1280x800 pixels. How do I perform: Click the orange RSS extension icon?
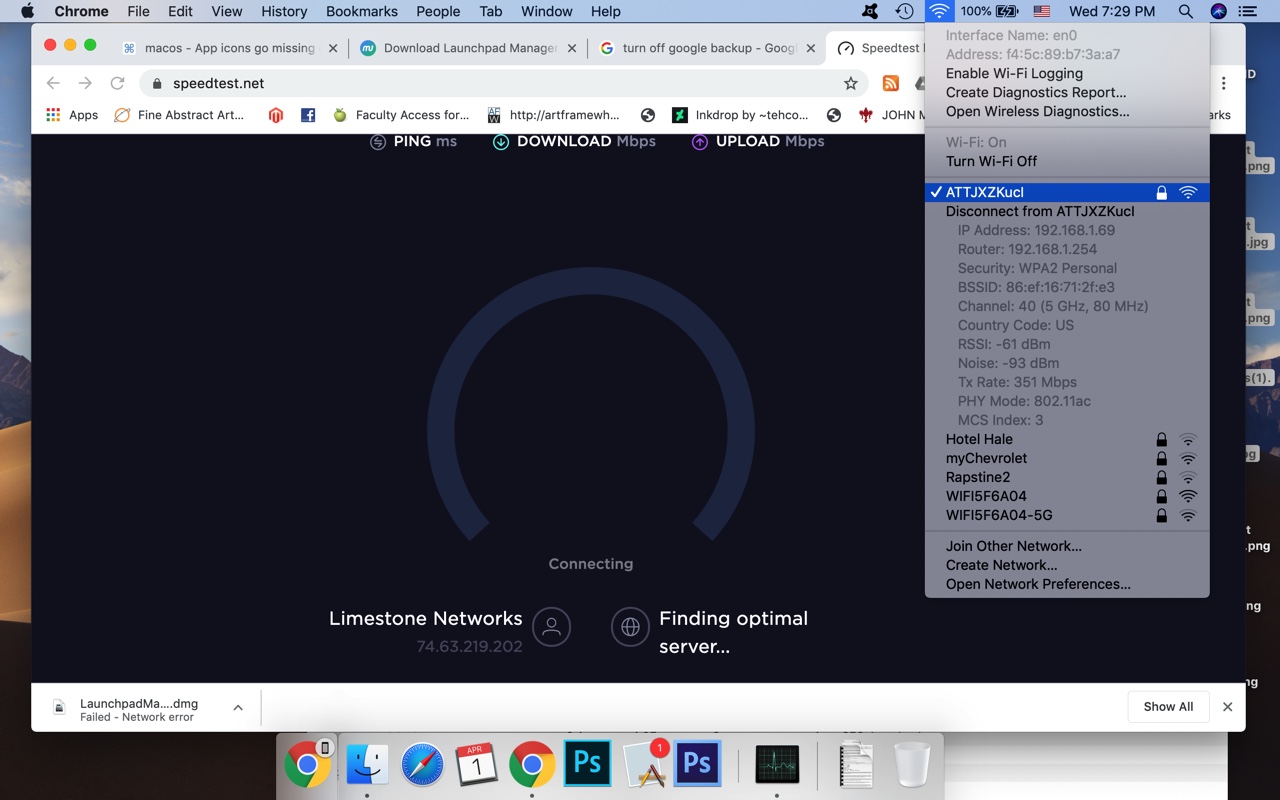pyautogui.click(x=890, y=83)
